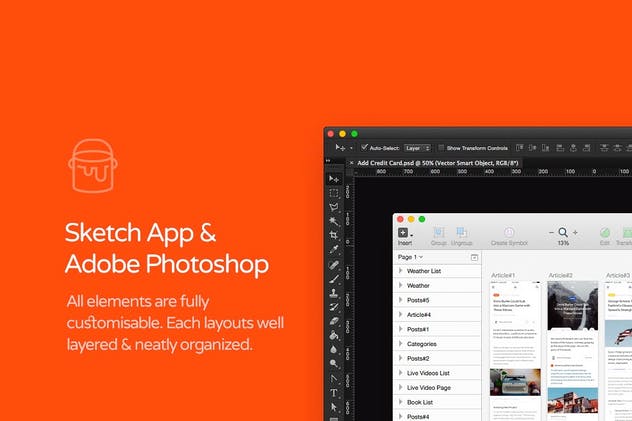Toggle the Auto-Select checkbox
632x421 pixels.
click(x=365, y=147)
